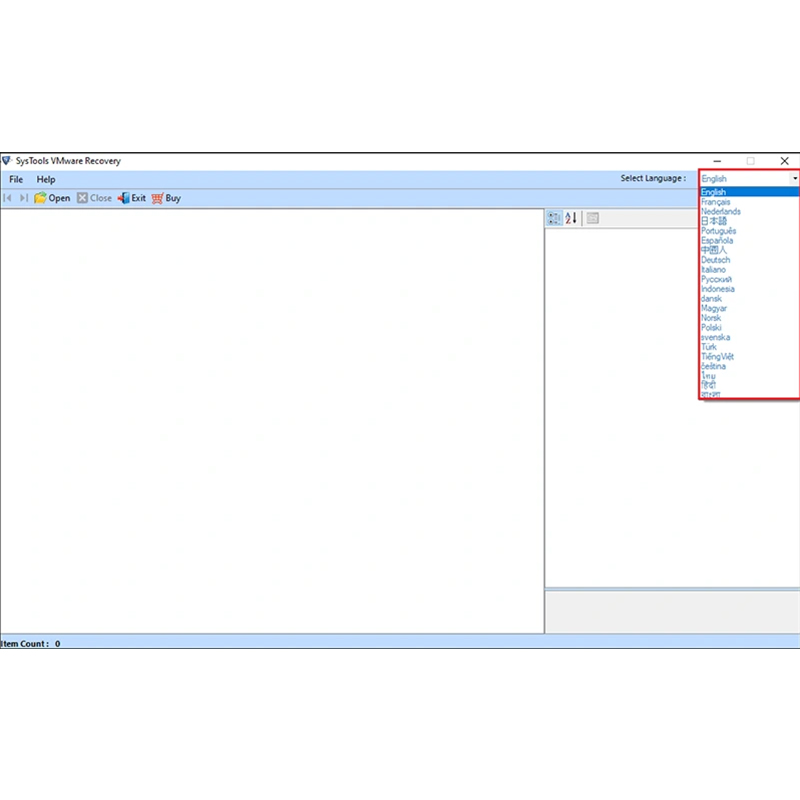Select the Categorized view icon in property panel

pos(554,218)
